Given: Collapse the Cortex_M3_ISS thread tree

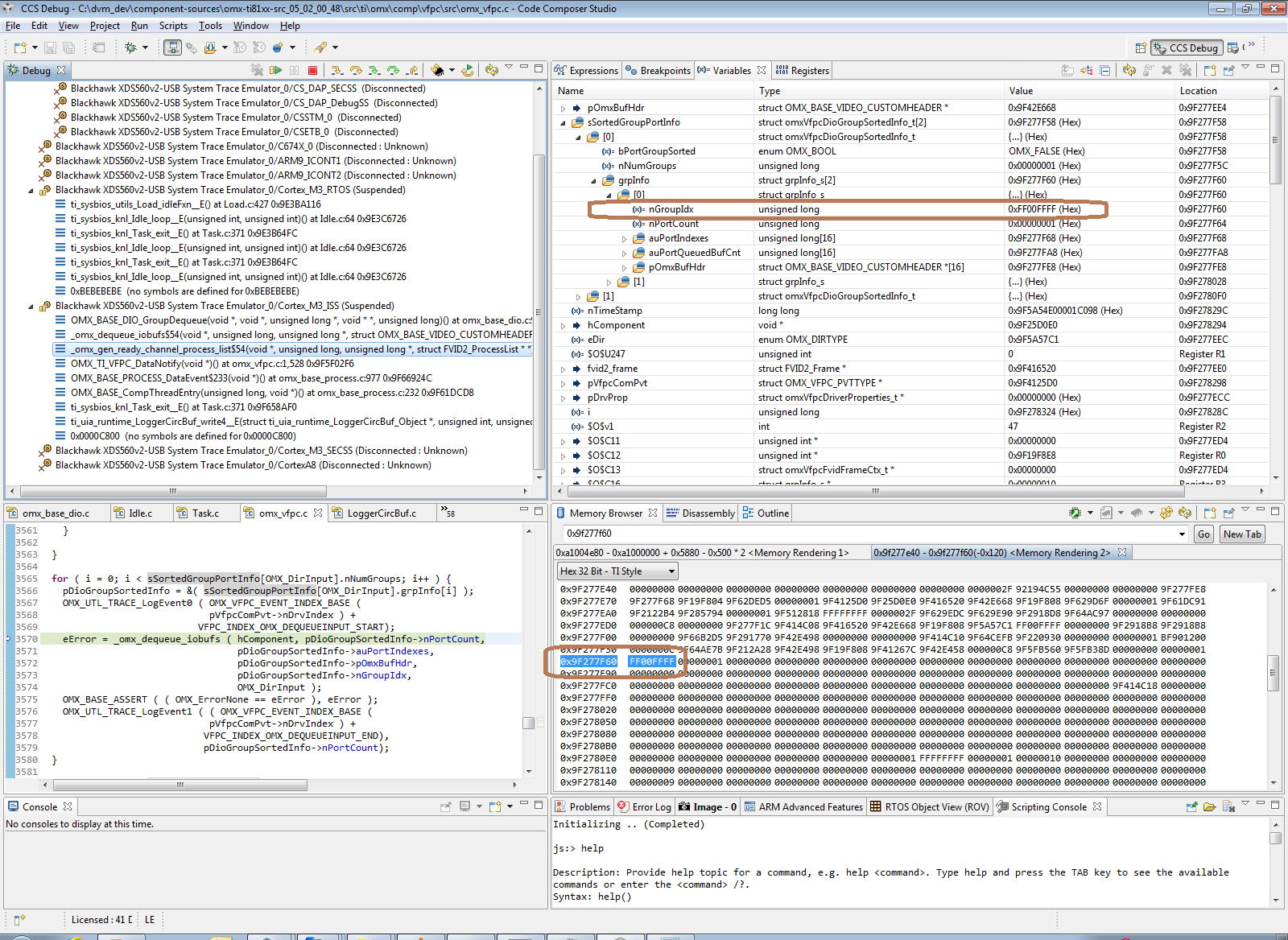Looking at the screenshot, I should click(x=31, y=307).
